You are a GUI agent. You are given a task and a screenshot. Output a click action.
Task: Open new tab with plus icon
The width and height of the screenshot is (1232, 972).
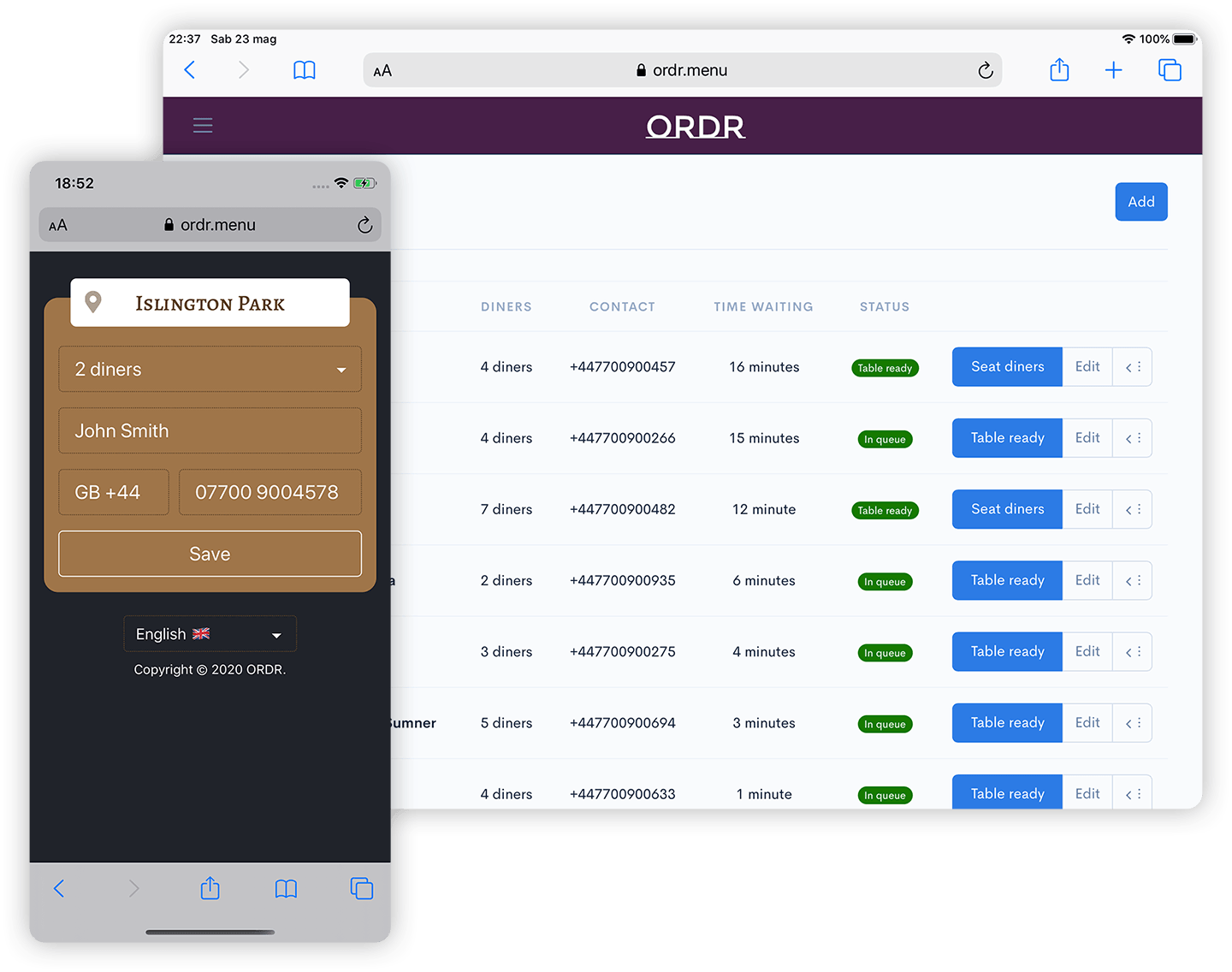[1113, 70]
